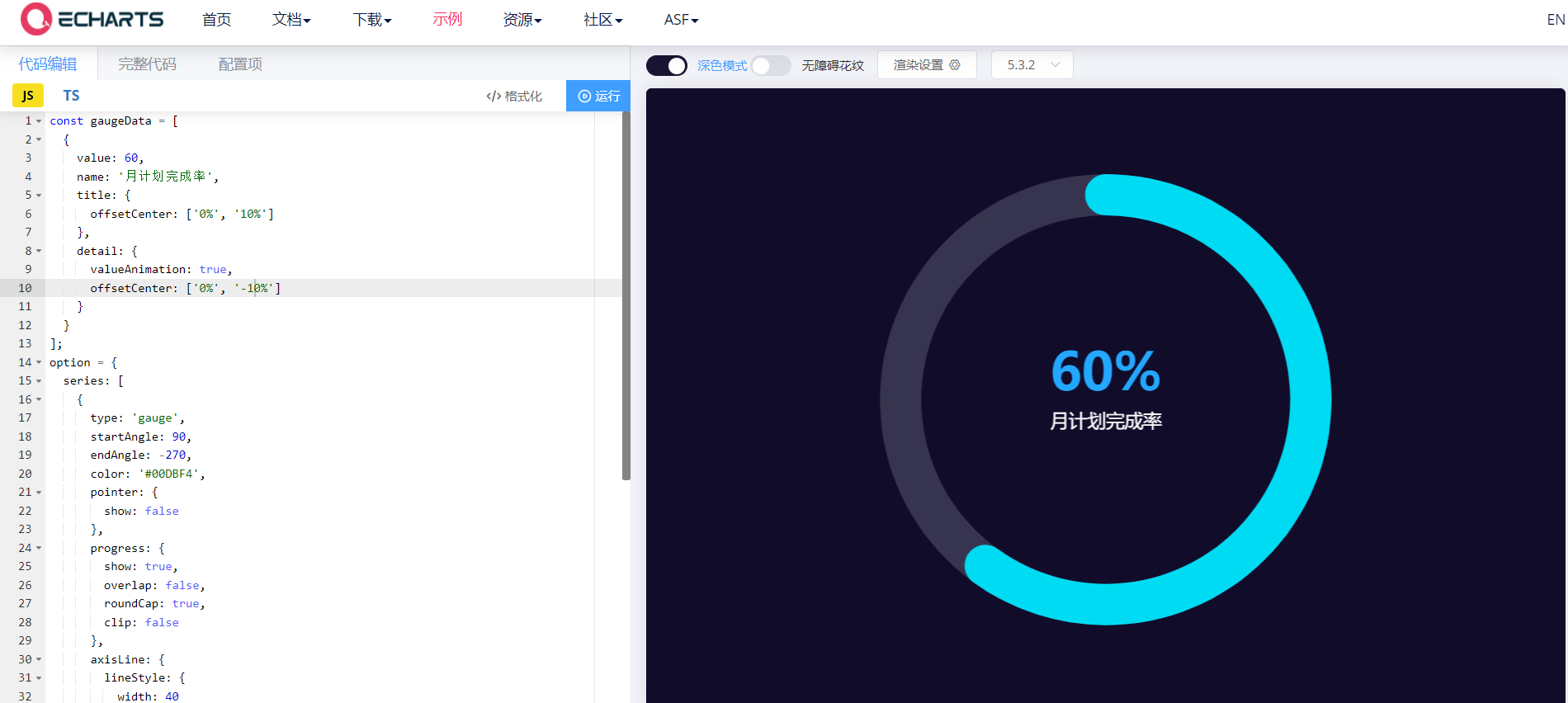Toggle dark mode switch off
Image resolution: width=1568 pixels, height=703 pixels.
pos(667,65)
